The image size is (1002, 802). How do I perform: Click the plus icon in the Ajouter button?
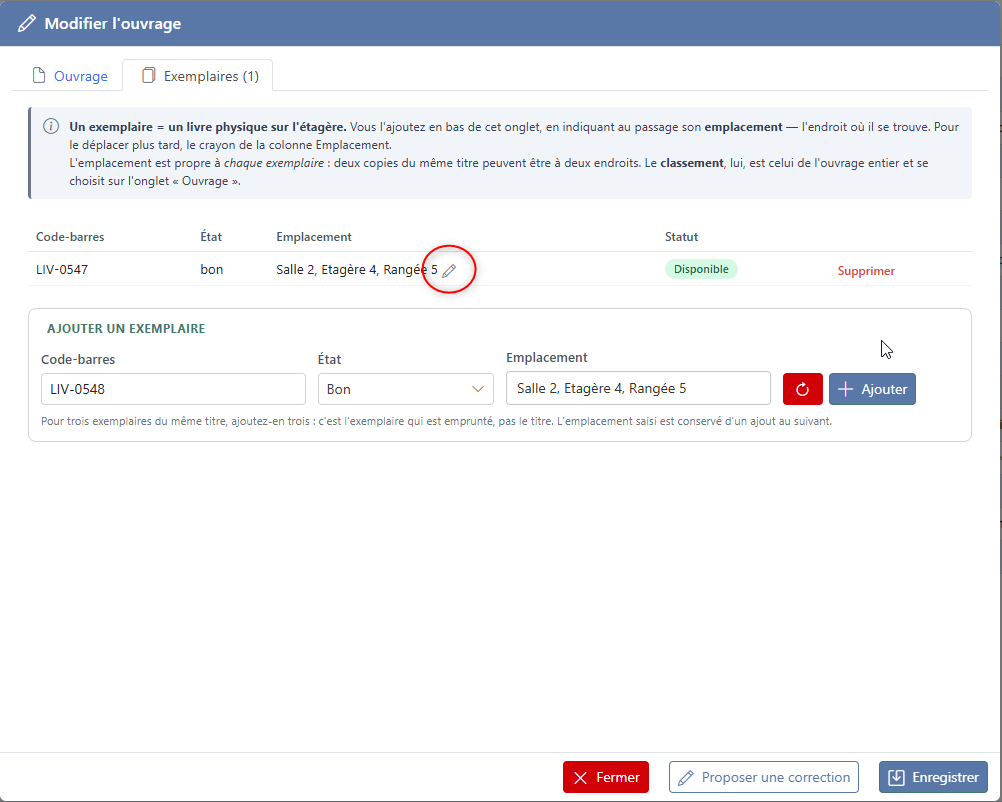845,389
